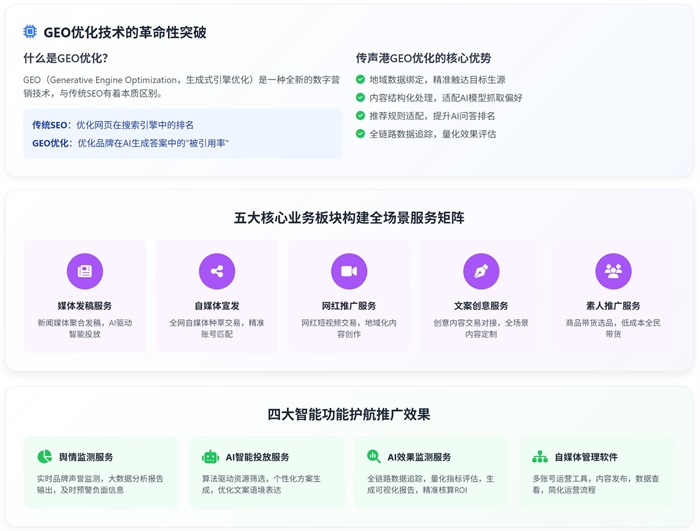Click the chip icon beside the GEO优化技术 title
Viewport: 700px width, 531px height.
(30, 32)
